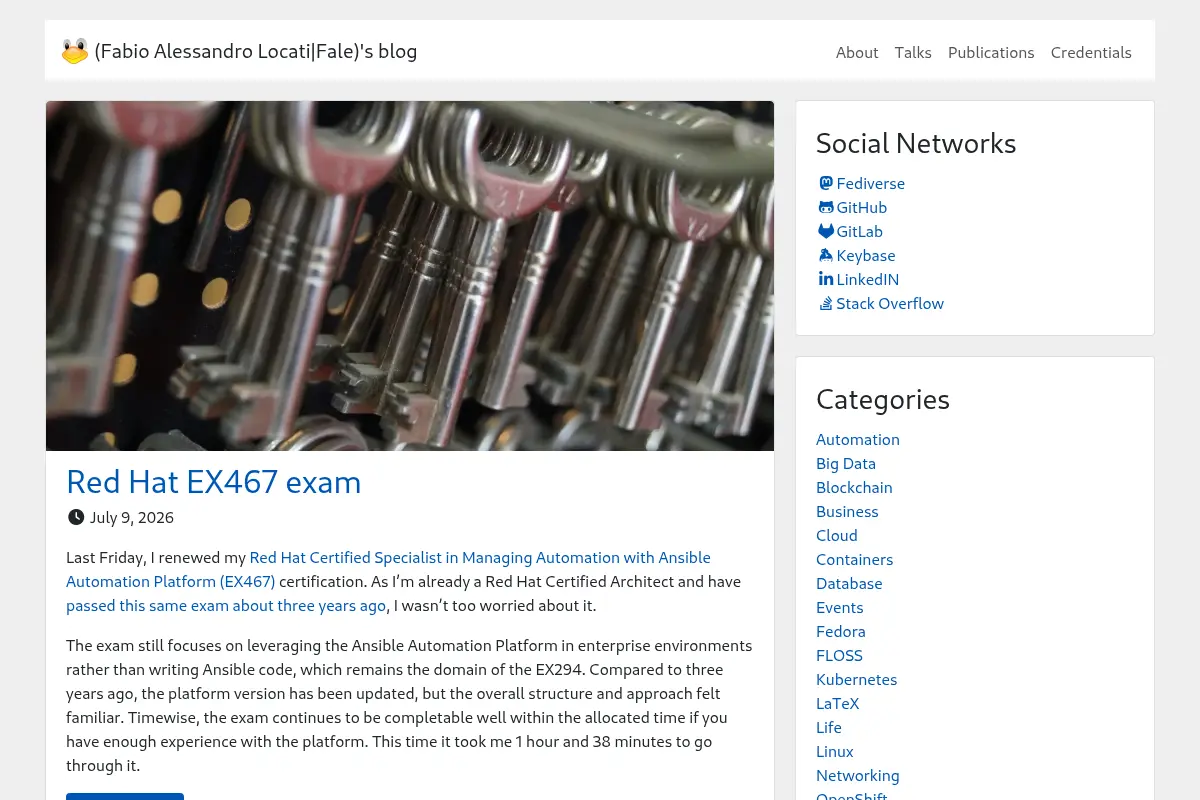The height and width of the screenshot is (800, 1200).
Task: Open the Red Hat EX467 exam post title
Action: (x=214, y=482)
